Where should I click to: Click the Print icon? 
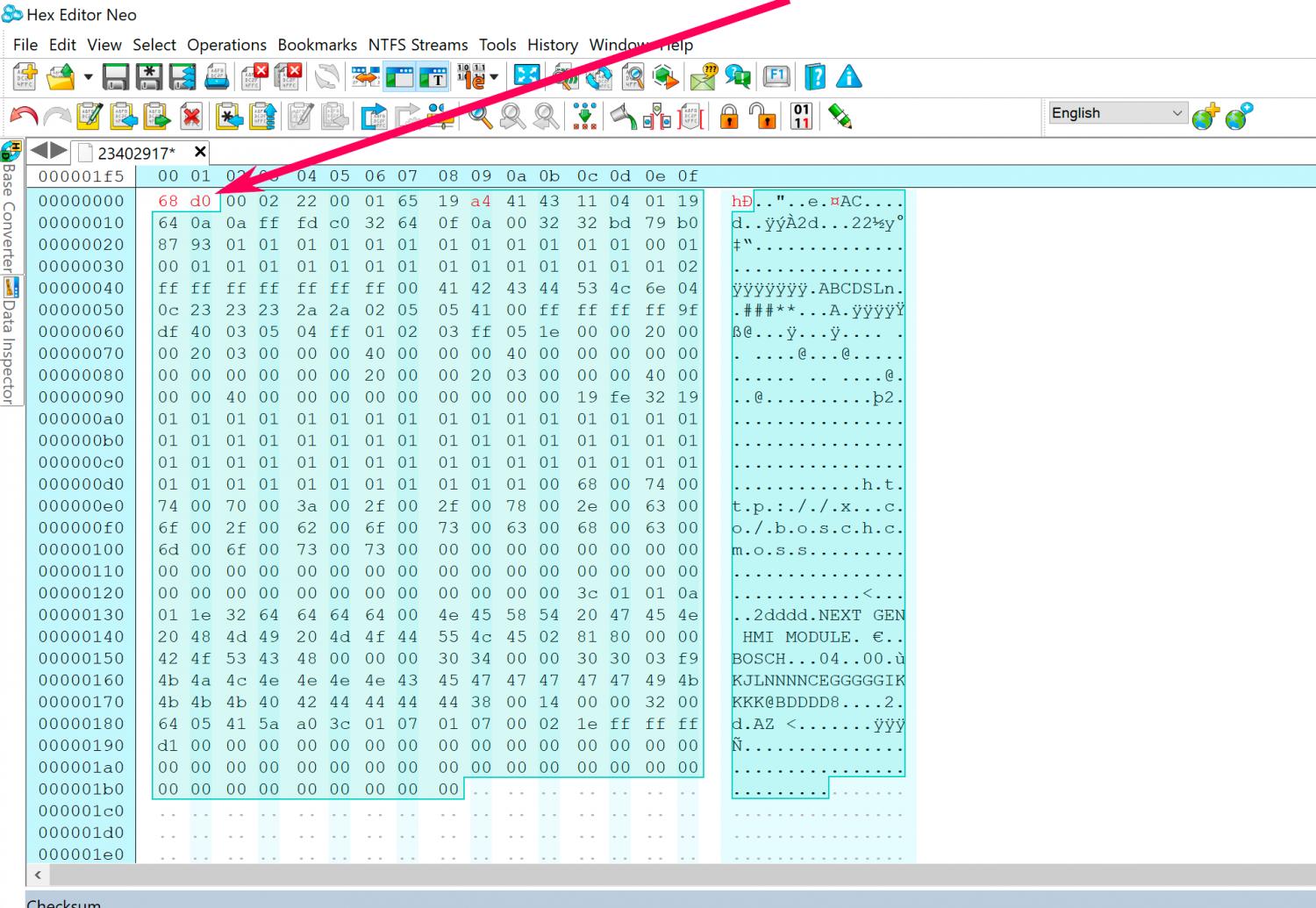coord(217,77)
